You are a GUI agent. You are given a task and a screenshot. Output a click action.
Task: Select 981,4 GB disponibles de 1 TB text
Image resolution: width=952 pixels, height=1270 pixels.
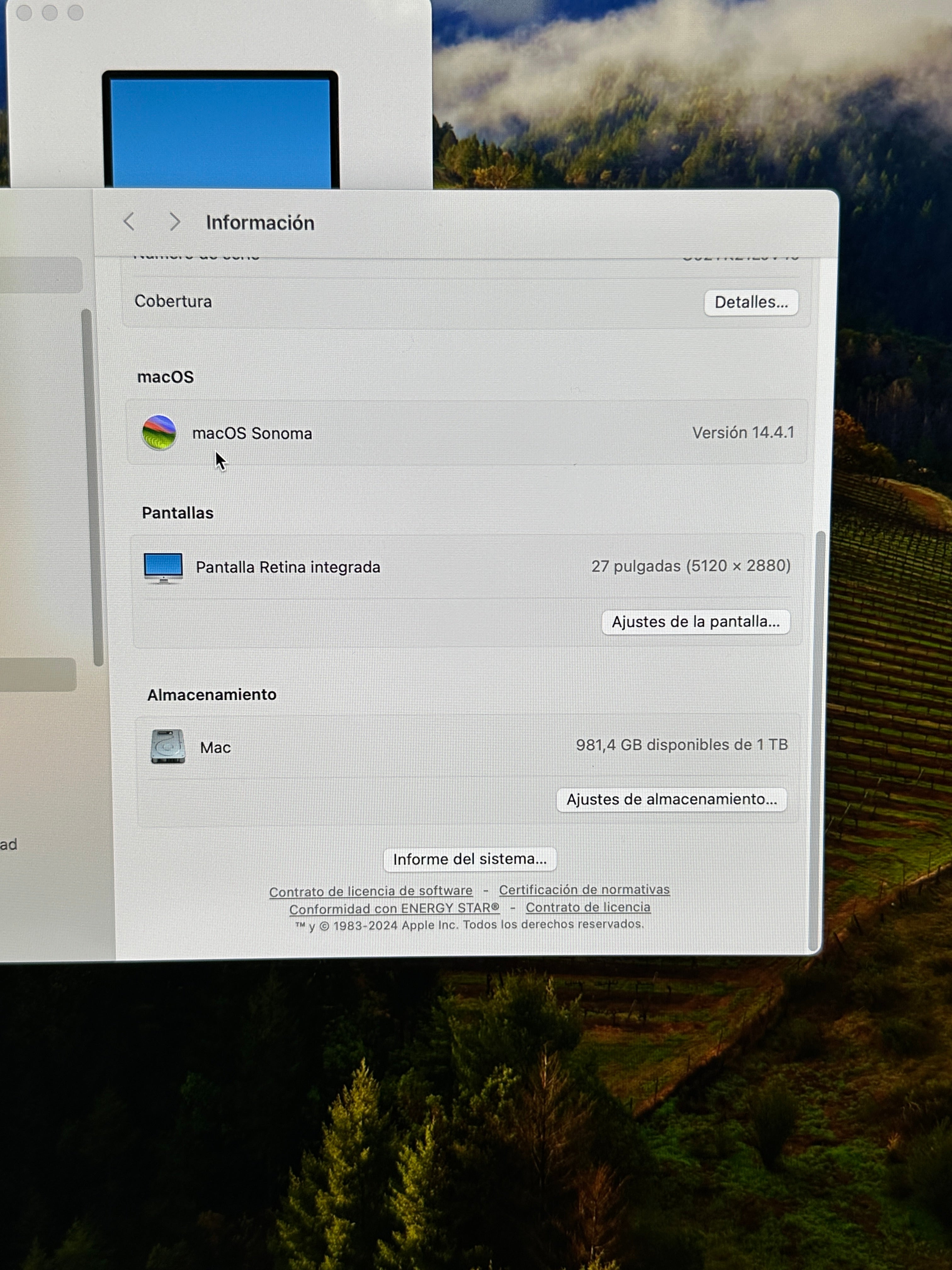point(682,745)
